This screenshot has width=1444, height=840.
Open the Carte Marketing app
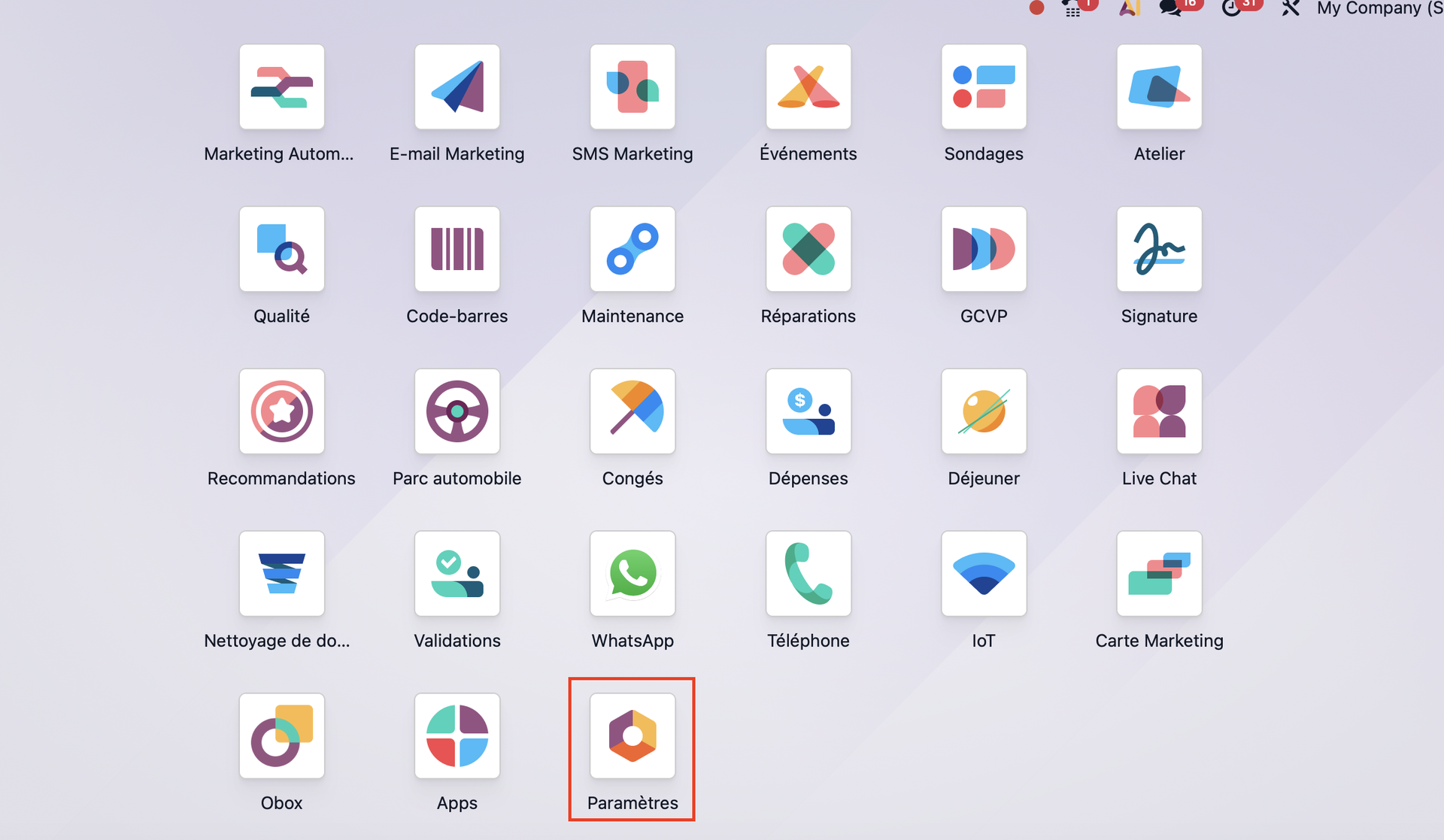coord(1159,574)
